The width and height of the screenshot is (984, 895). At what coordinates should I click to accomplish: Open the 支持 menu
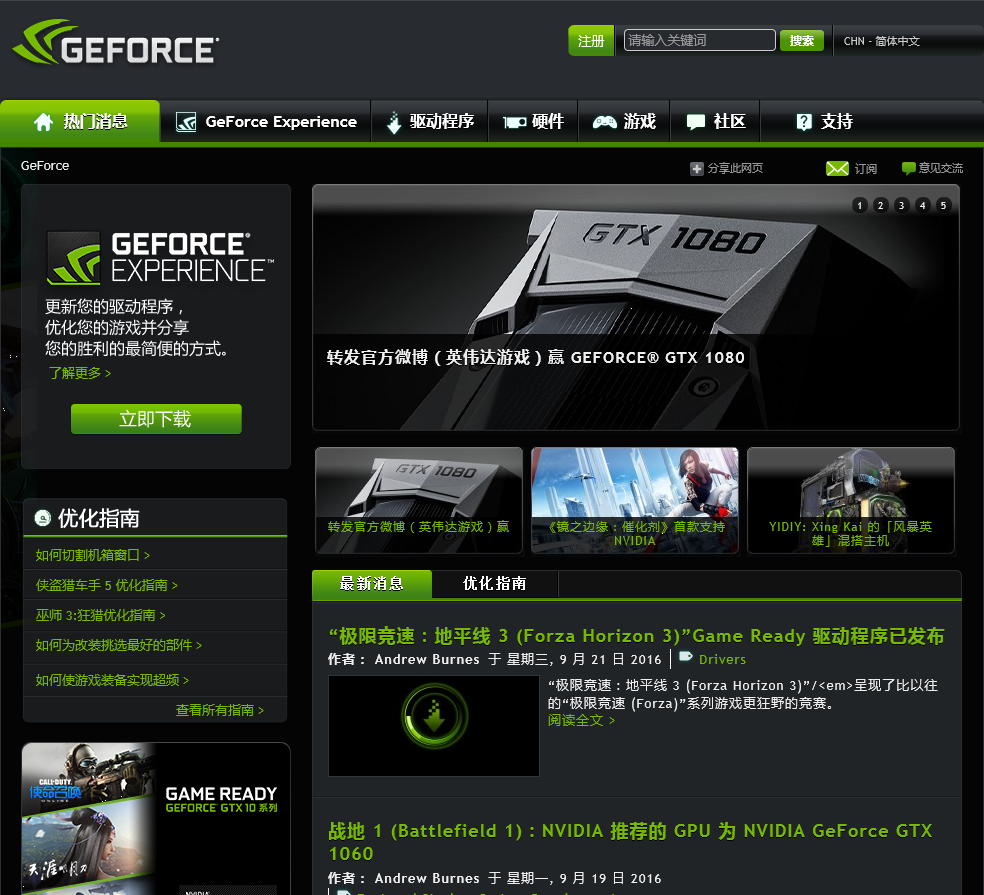(824, 122)
